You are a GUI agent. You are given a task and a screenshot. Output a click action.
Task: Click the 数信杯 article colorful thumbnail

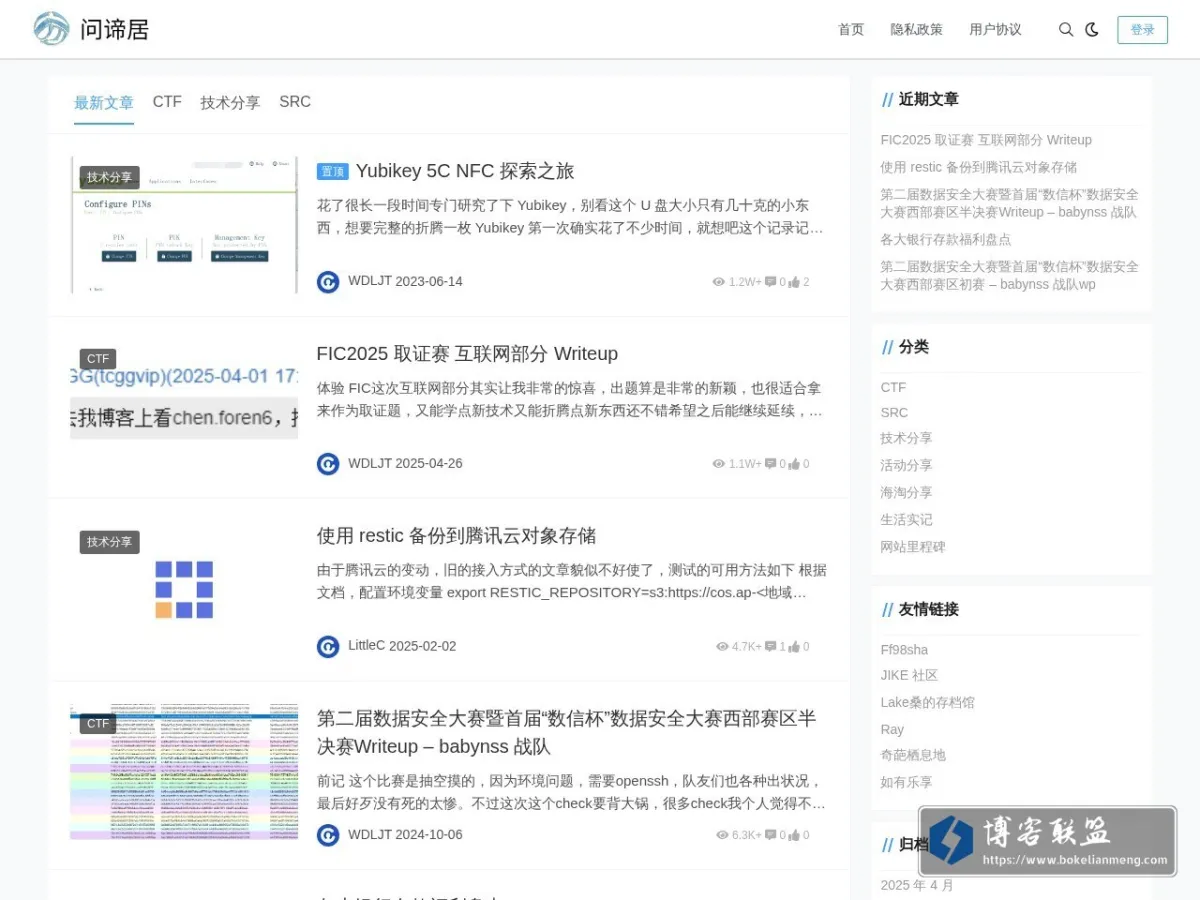[x=184, y=772]
